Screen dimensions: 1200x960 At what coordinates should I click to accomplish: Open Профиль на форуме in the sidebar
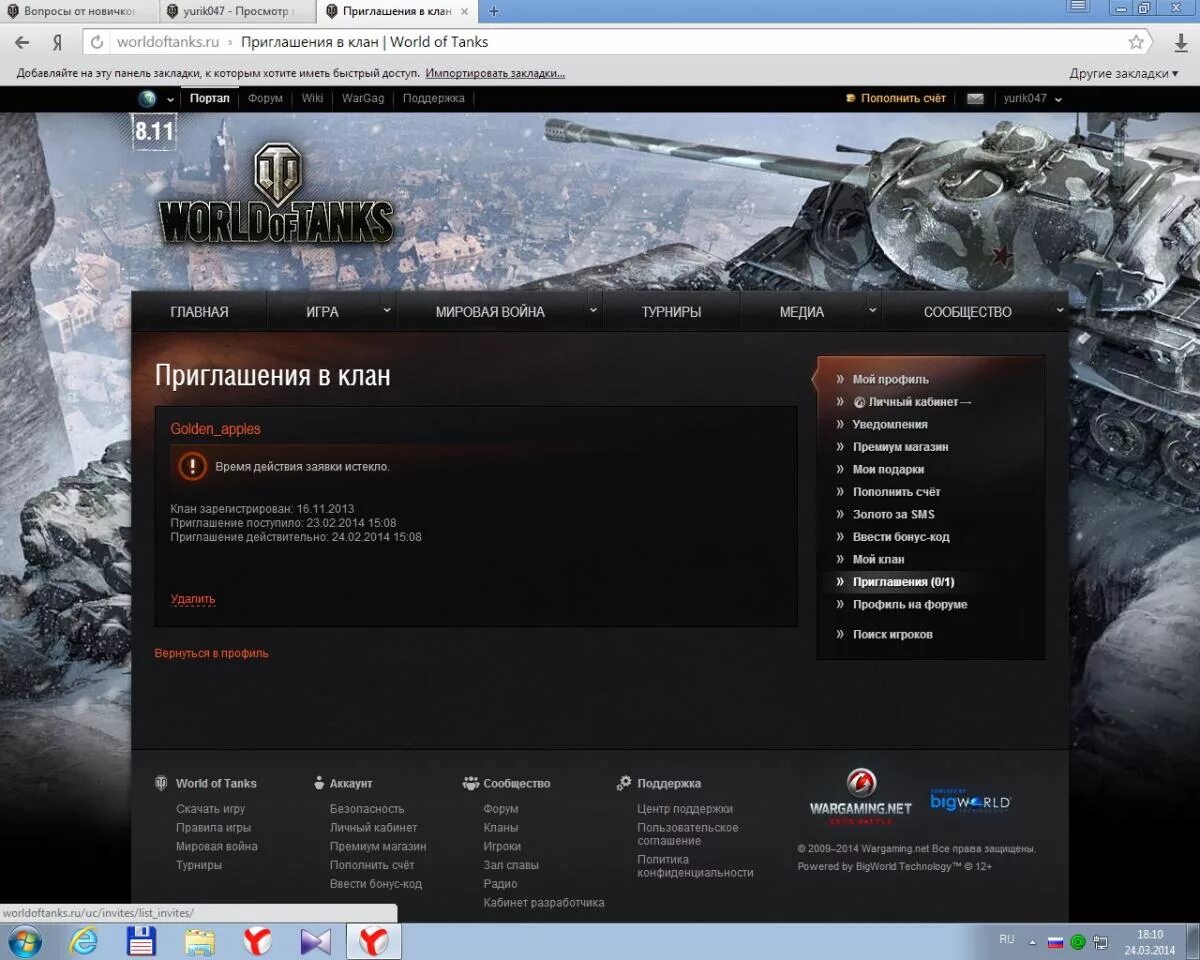click(909, 604)
